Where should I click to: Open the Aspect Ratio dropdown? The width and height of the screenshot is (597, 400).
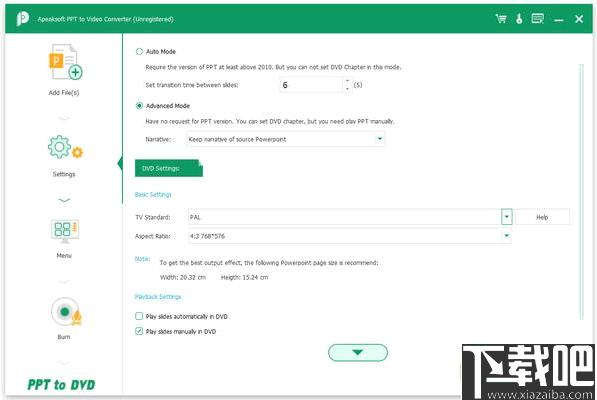350,236
